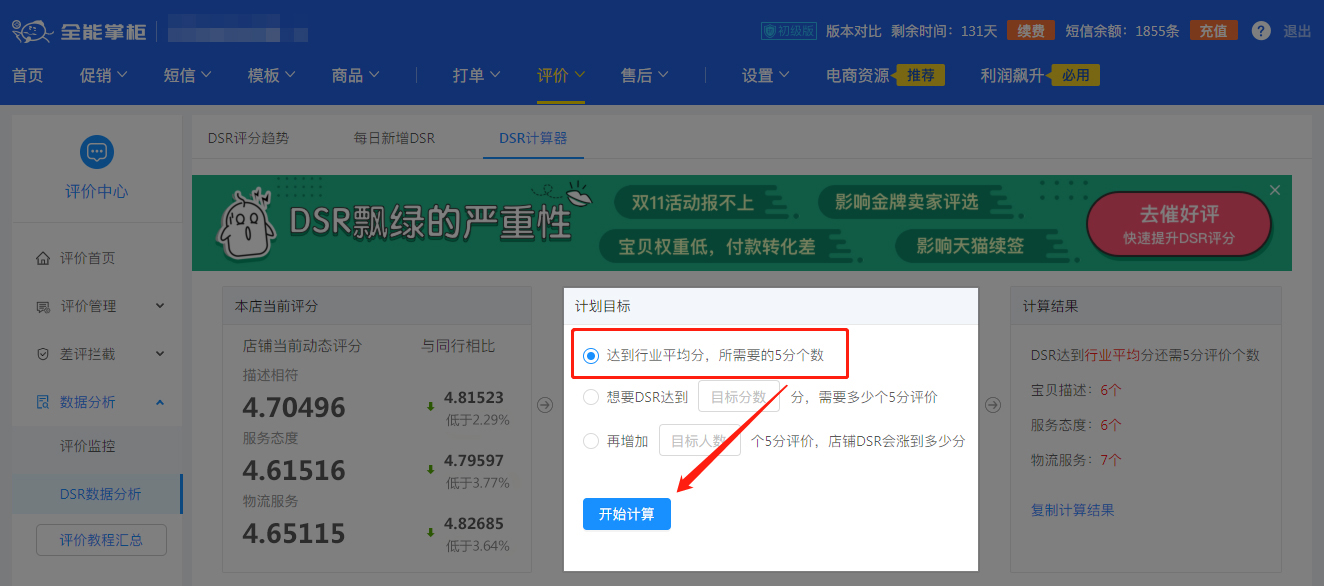Viewport: 1324px width, 586px height.
Task: Select the 再增加 radio option
Action: click(x=591, y=441)
